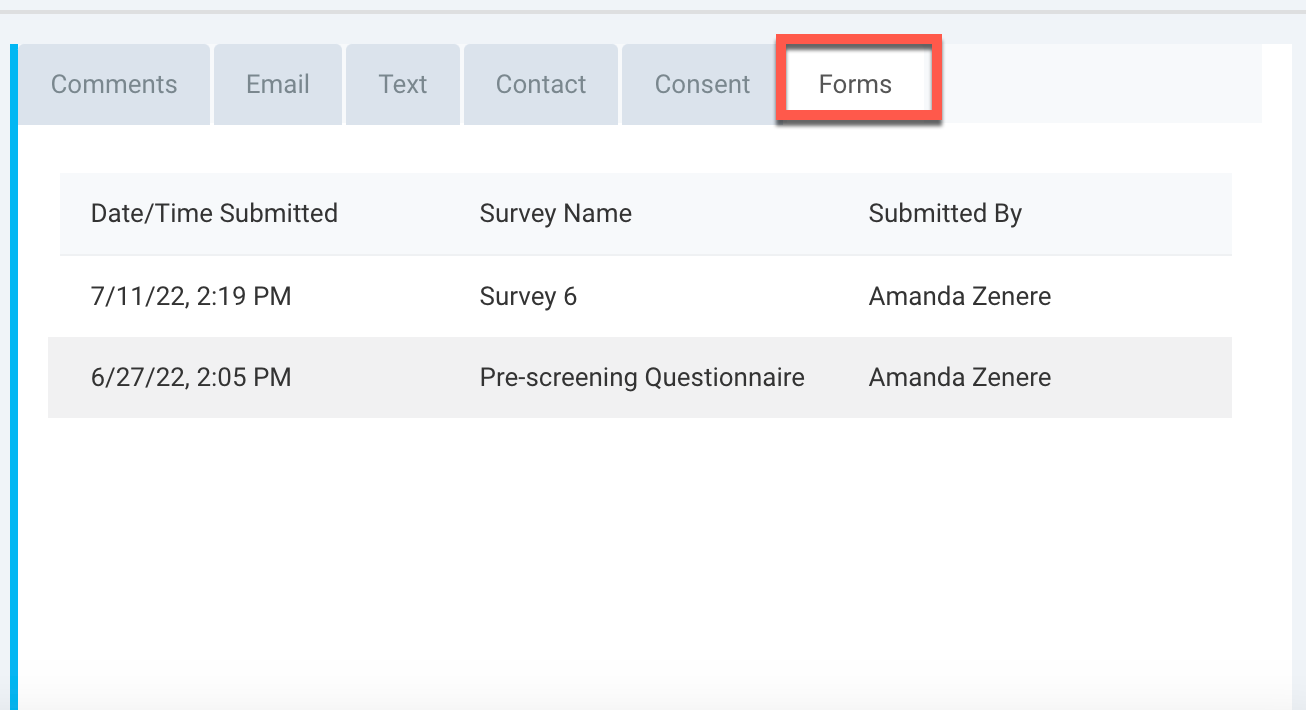The height and width of the screenshot is (710, 1306).
Task: Click the highlighted Forms tab
Action: point(856,85)
